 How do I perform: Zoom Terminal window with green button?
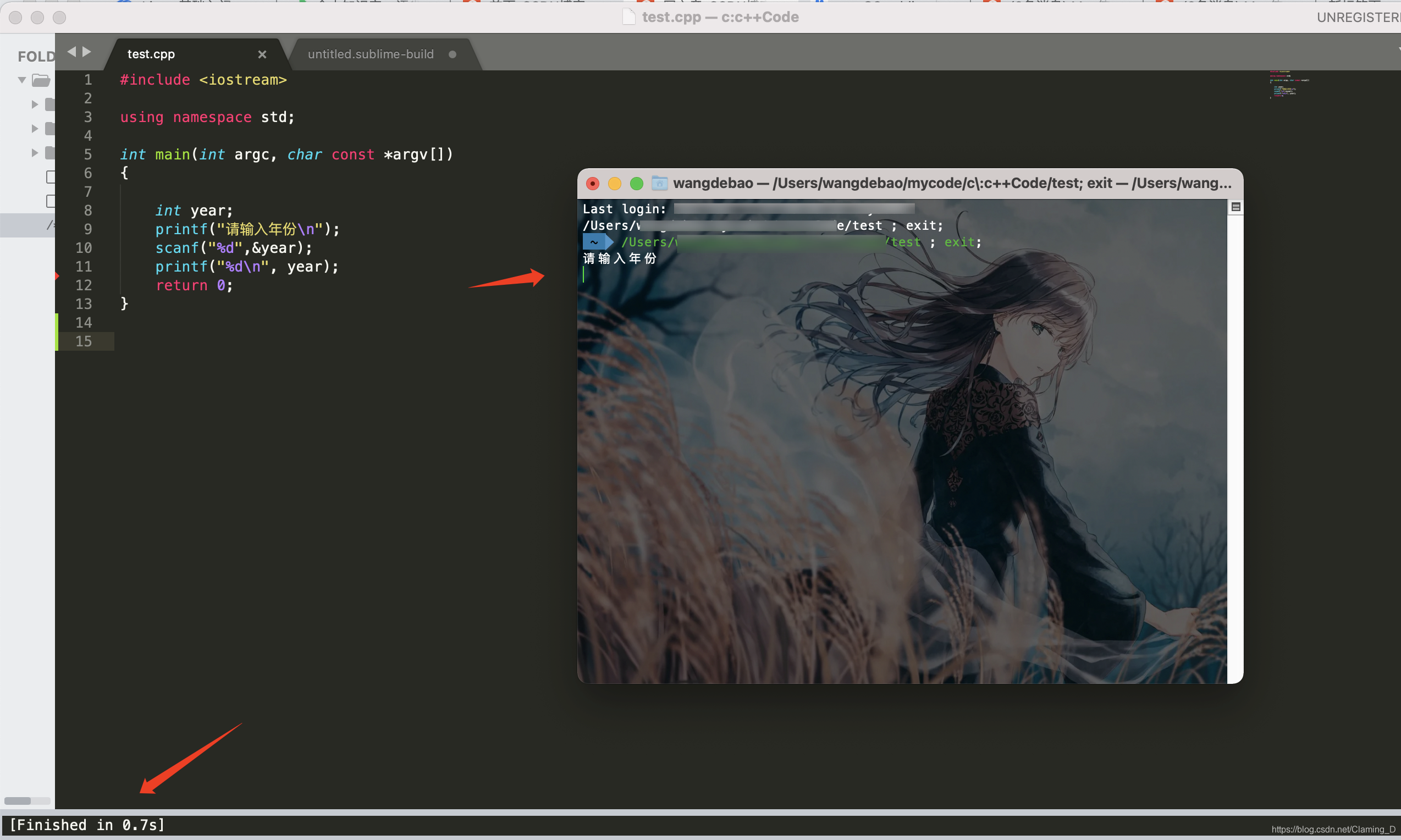pyautogui.click(x=637, y=184)
